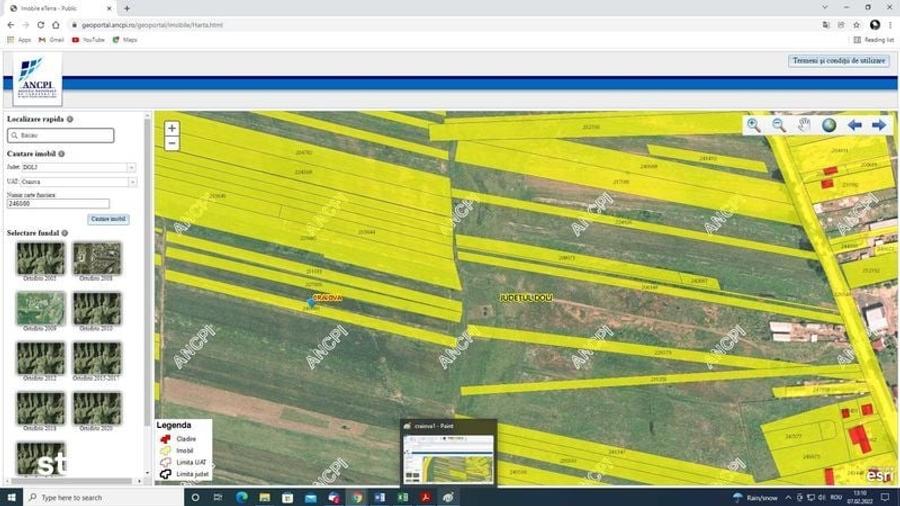Viewport: 900px width, 506px height.
Task: Click the Numar carte funciara input field
Action: (x=58, y=204)
